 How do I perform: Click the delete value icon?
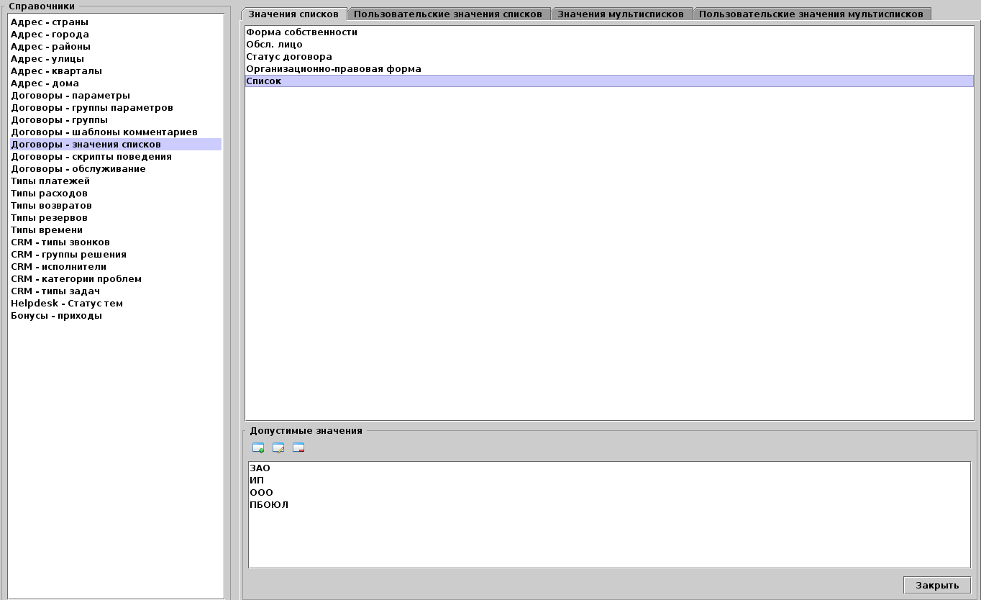click(298, 447)
